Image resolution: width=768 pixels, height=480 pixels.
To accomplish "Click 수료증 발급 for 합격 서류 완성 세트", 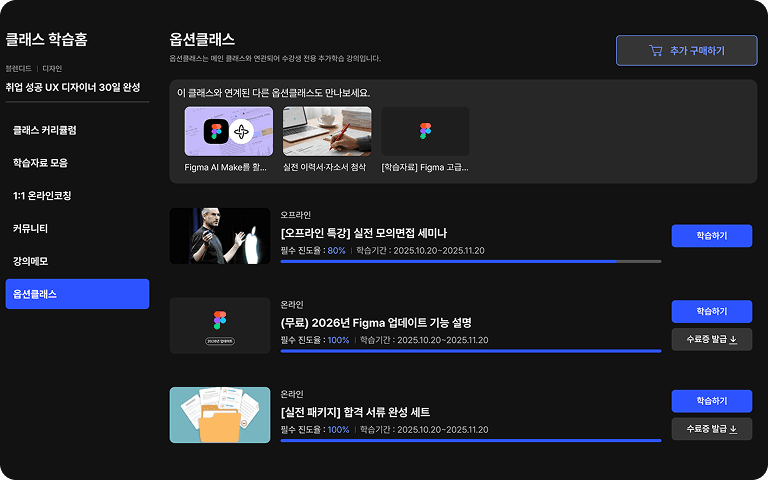I will click(712, 429).
